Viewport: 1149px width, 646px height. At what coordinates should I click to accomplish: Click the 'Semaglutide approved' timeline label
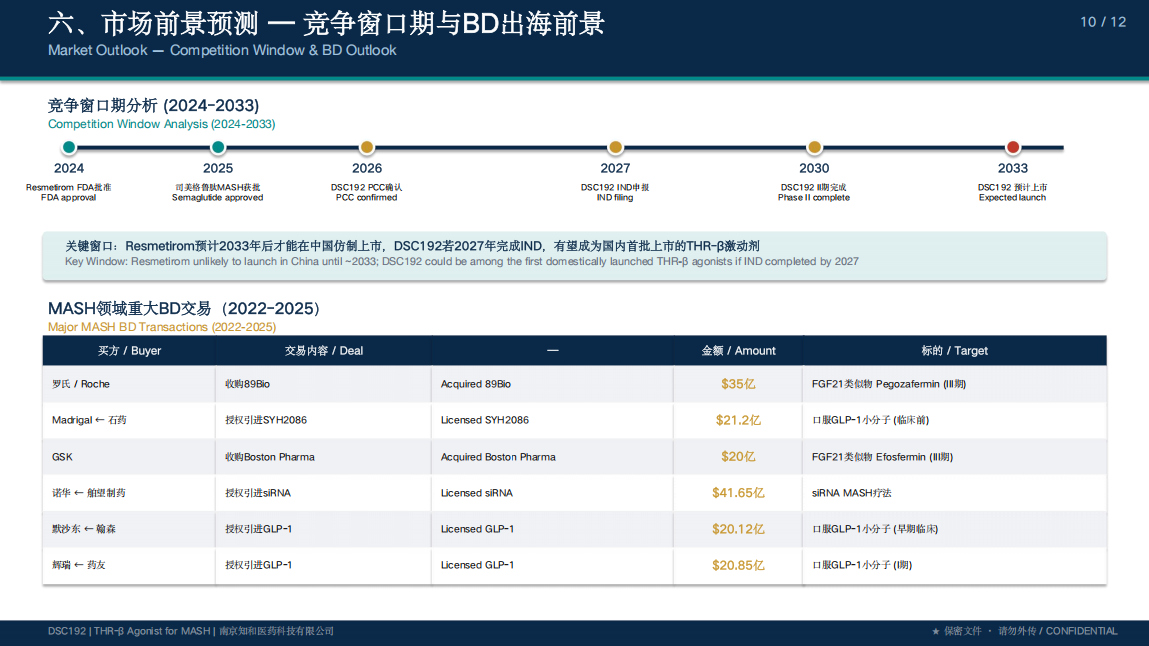pos(218,198)
